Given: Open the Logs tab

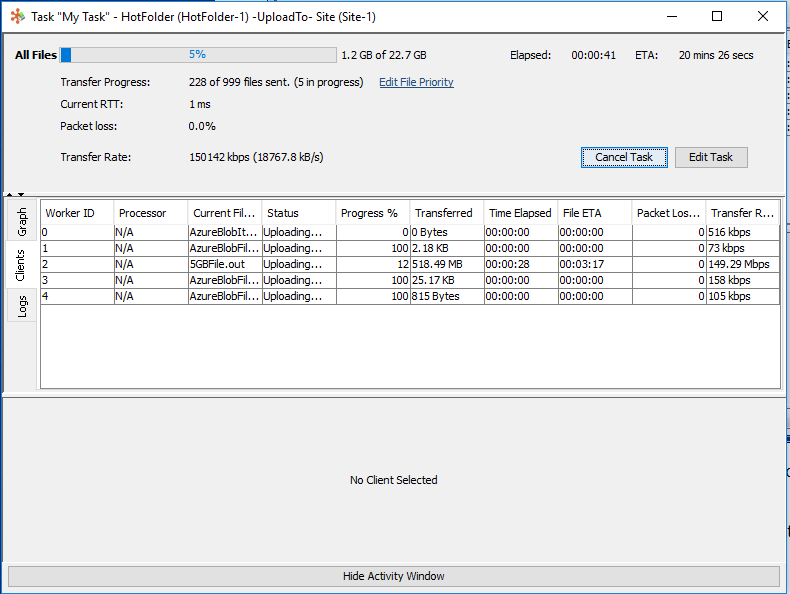Looking at the screenshot, I should click(x=22, y=307).
